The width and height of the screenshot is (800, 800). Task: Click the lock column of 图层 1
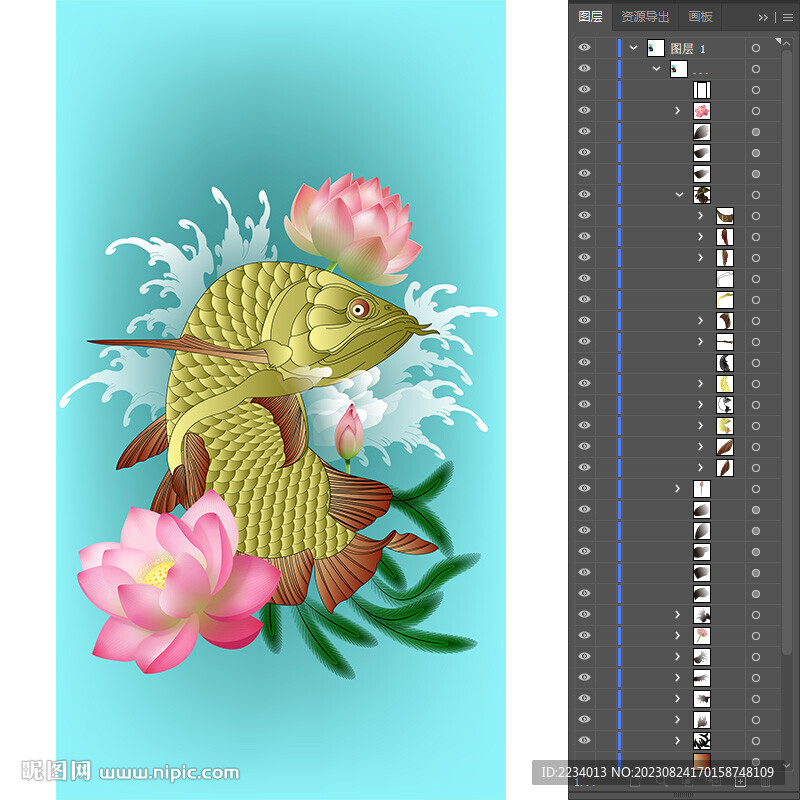[x=606, y=48]
